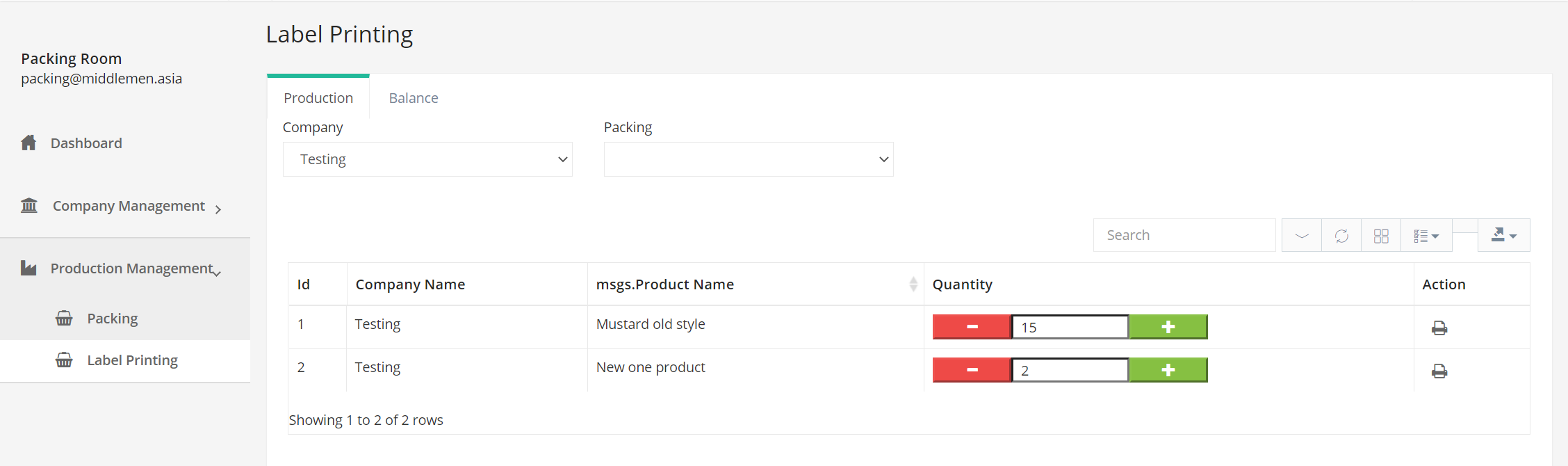Click the table Search box

pyautogui.click(x=1184, y=235)
